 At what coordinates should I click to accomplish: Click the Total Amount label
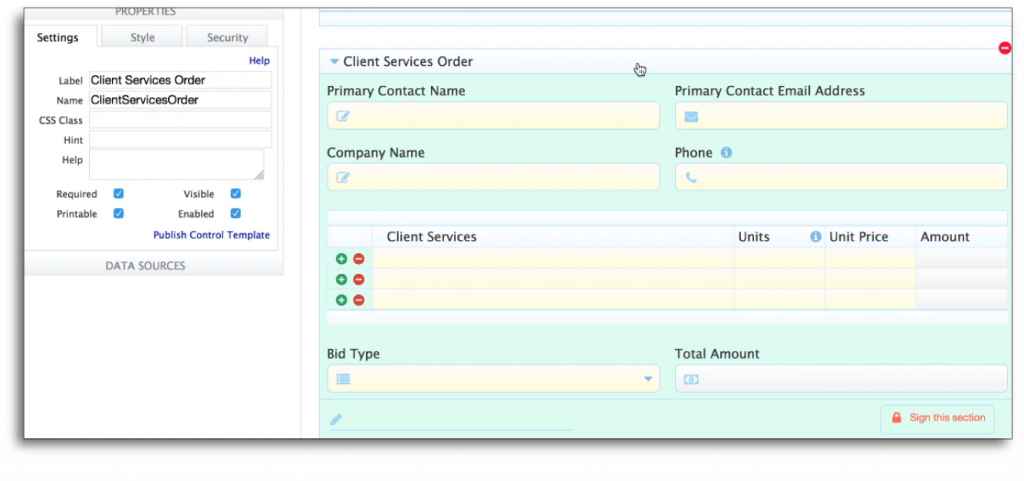[x=717, y=354]
